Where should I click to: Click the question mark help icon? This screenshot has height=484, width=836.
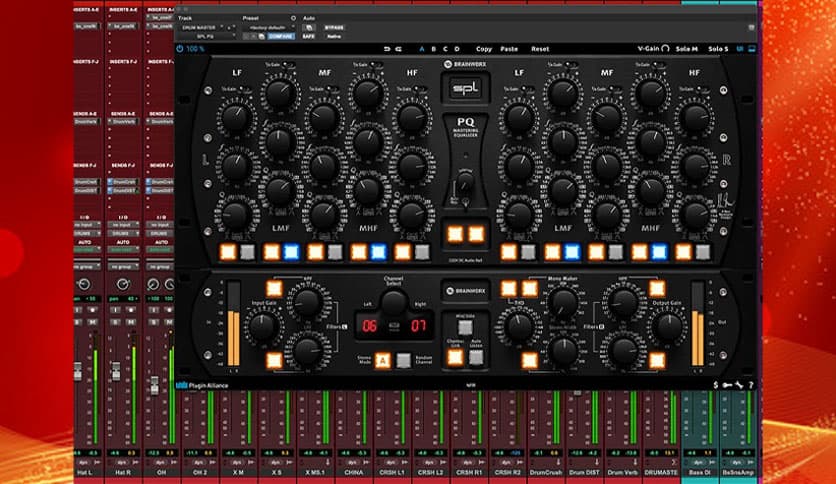(x=751, y=385)
